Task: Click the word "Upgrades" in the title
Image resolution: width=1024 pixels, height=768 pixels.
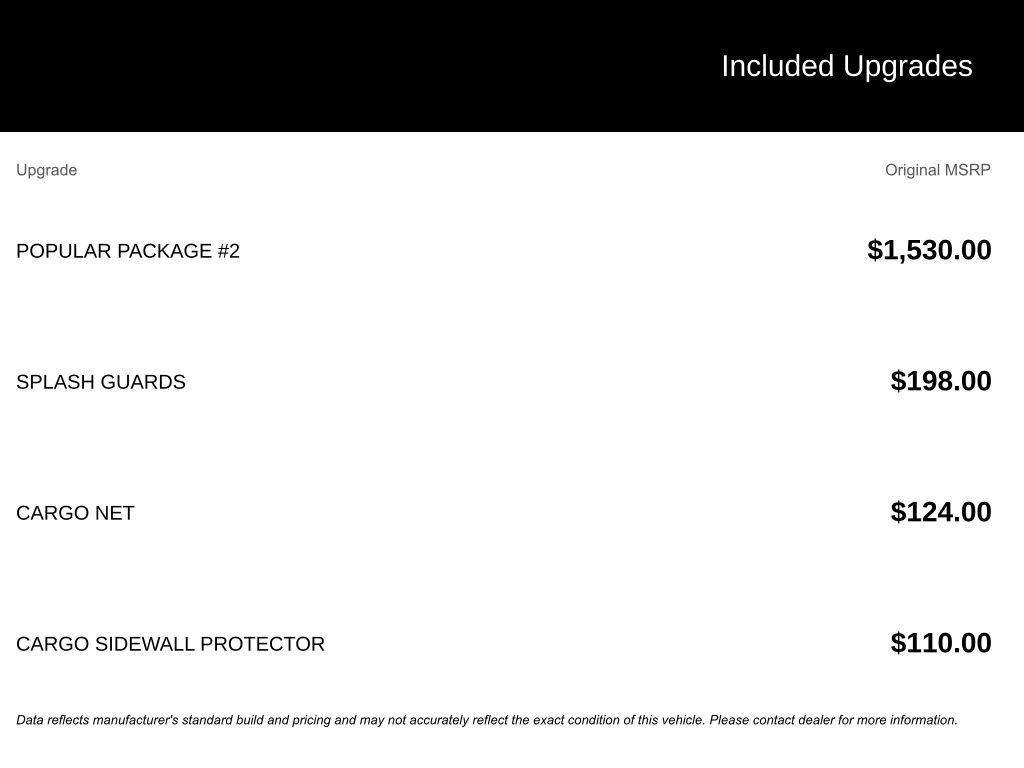Action: coord(907,66)
